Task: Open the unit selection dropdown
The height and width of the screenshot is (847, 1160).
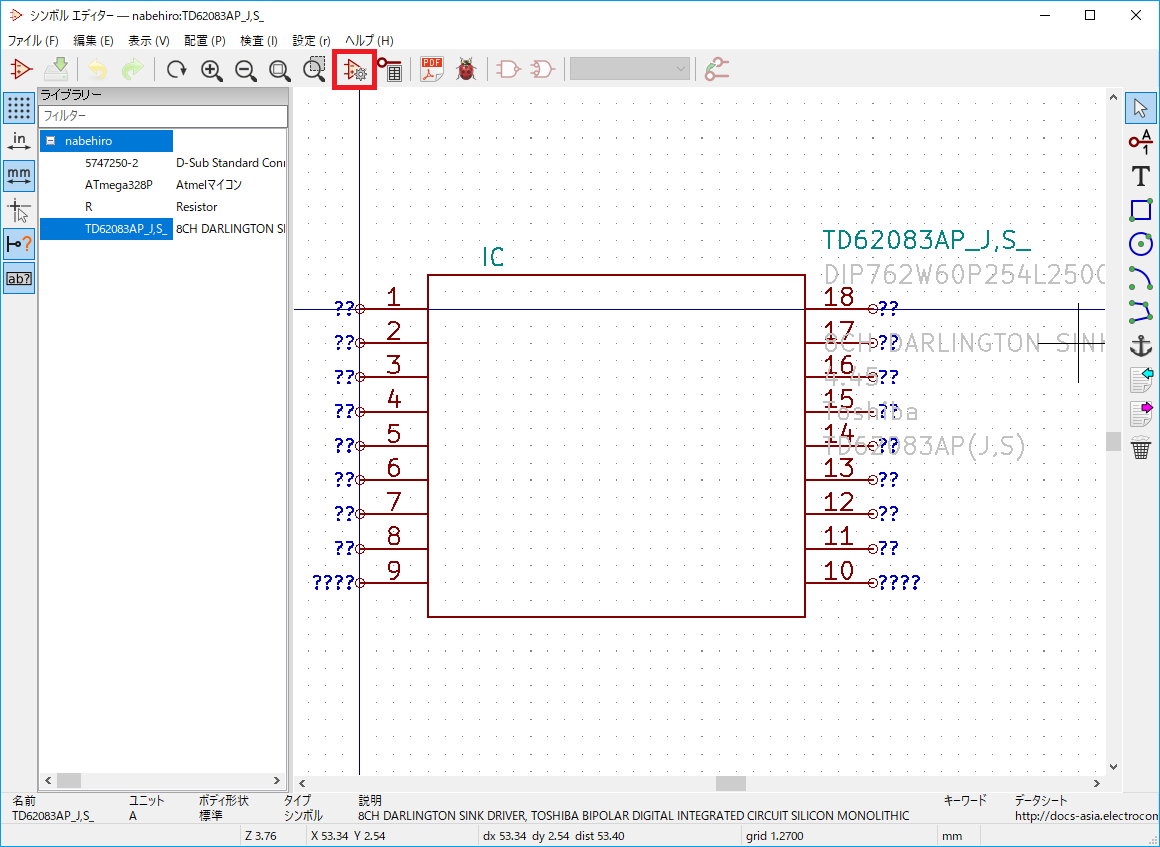Action: coord(630,70)
